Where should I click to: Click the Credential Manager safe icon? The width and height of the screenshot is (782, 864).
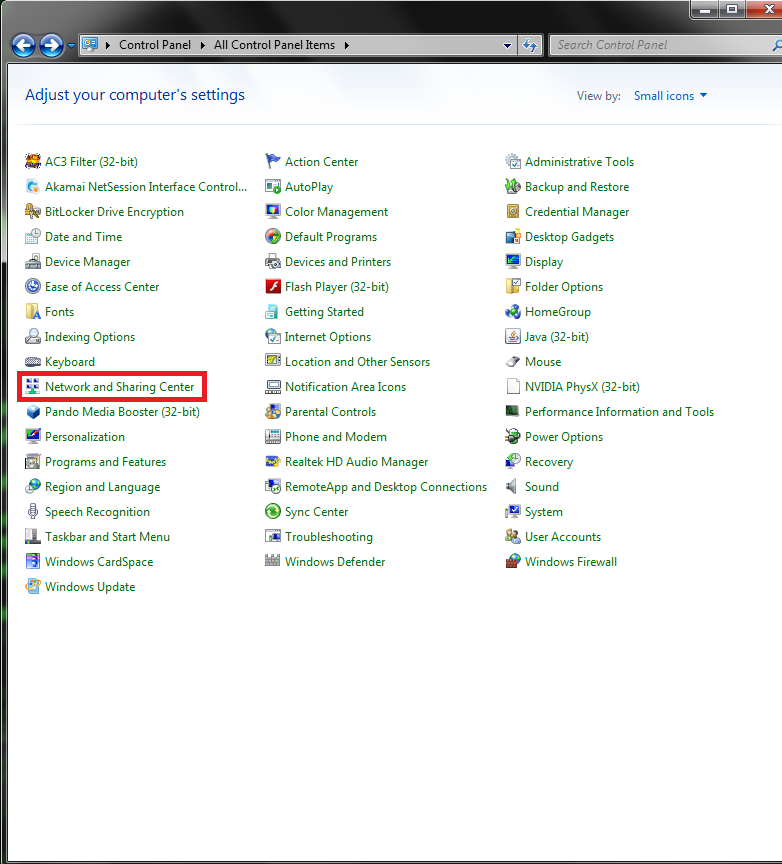513,212
